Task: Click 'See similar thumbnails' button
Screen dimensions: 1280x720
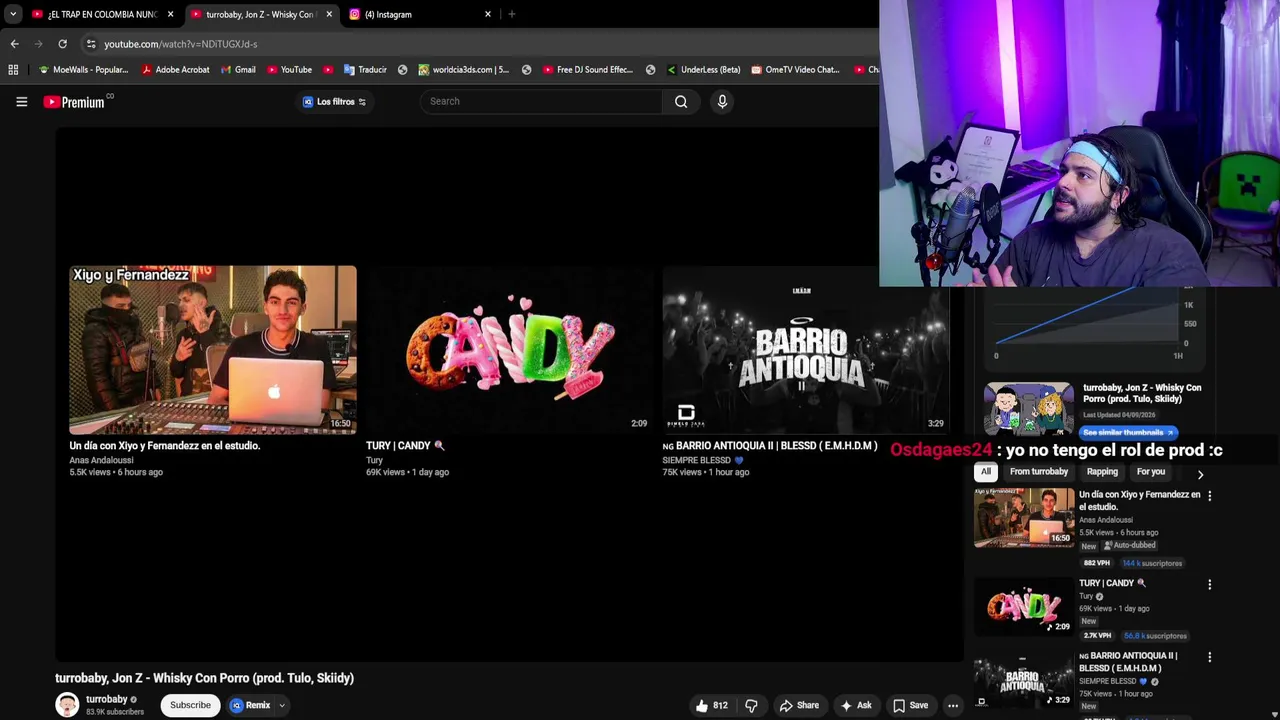Action: (x=1128, y=433)
